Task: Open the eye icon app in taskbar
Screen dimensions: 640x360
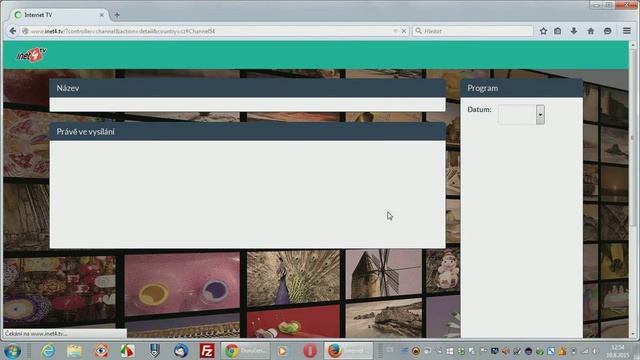Action: [101, 351]
